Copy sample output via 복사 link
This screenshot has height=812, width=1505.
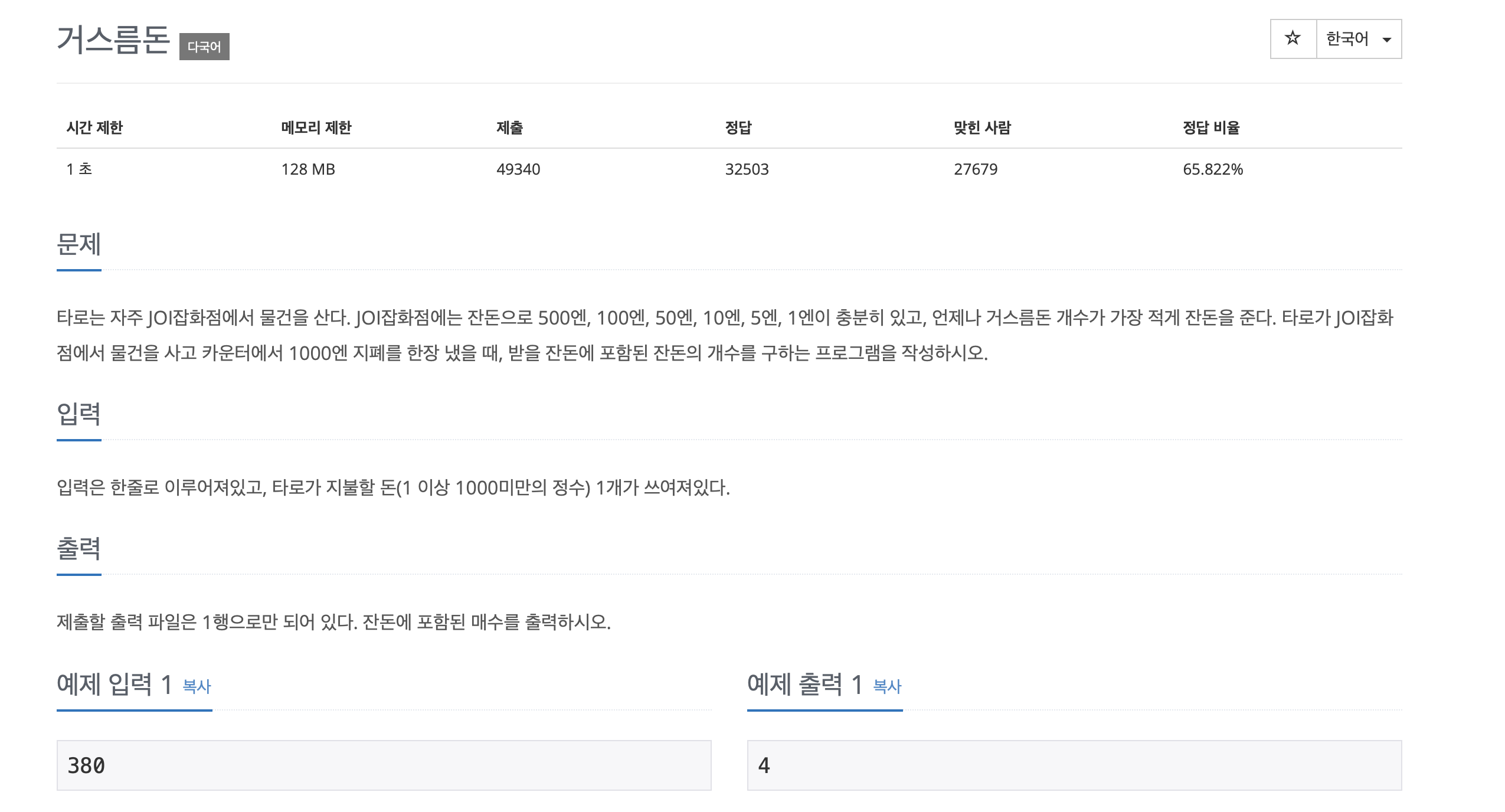887,686
